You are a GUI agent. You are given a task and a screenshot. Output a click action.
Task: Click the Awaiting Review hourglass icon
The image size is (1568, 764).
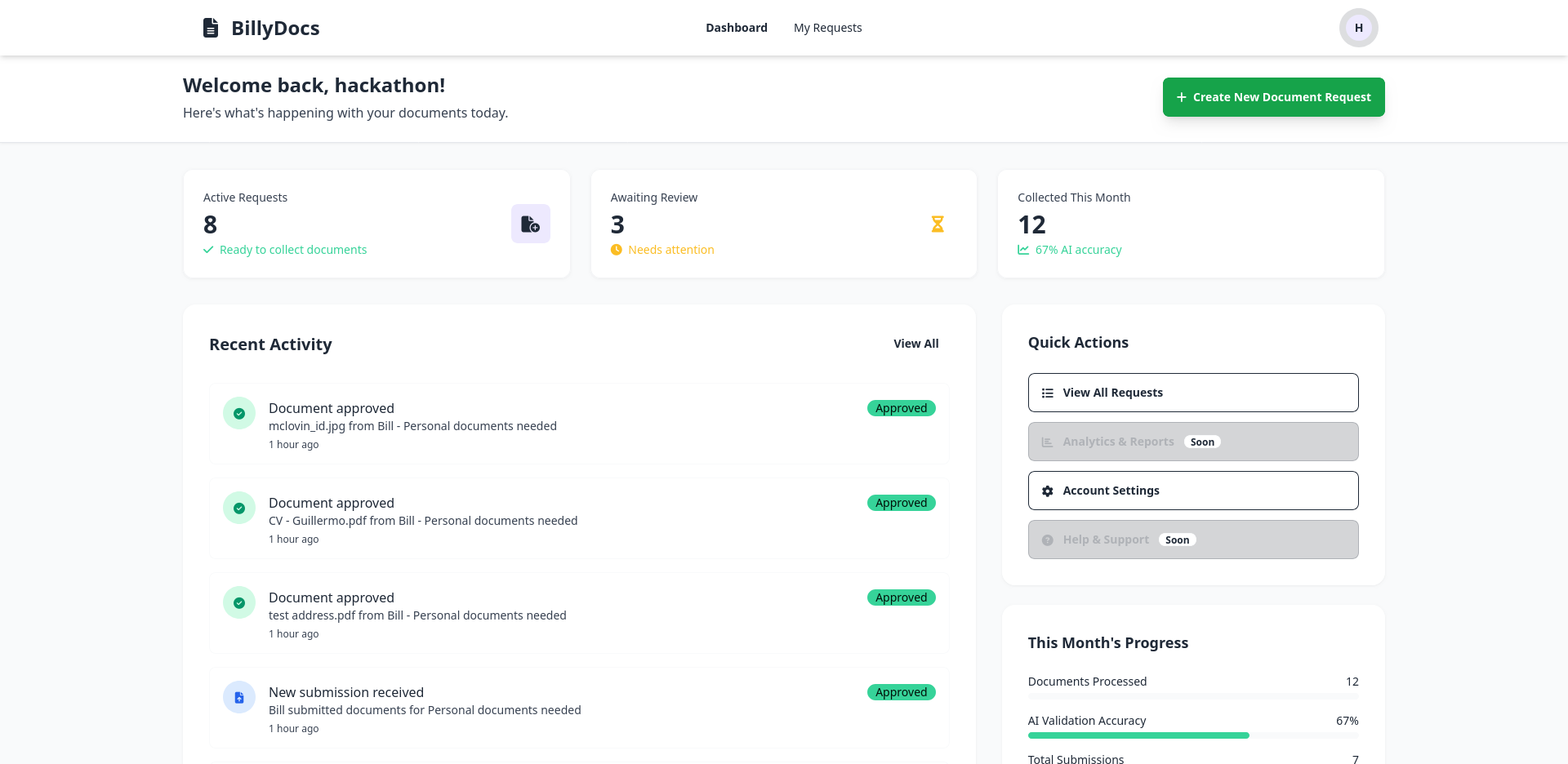[x=938, y=224]
